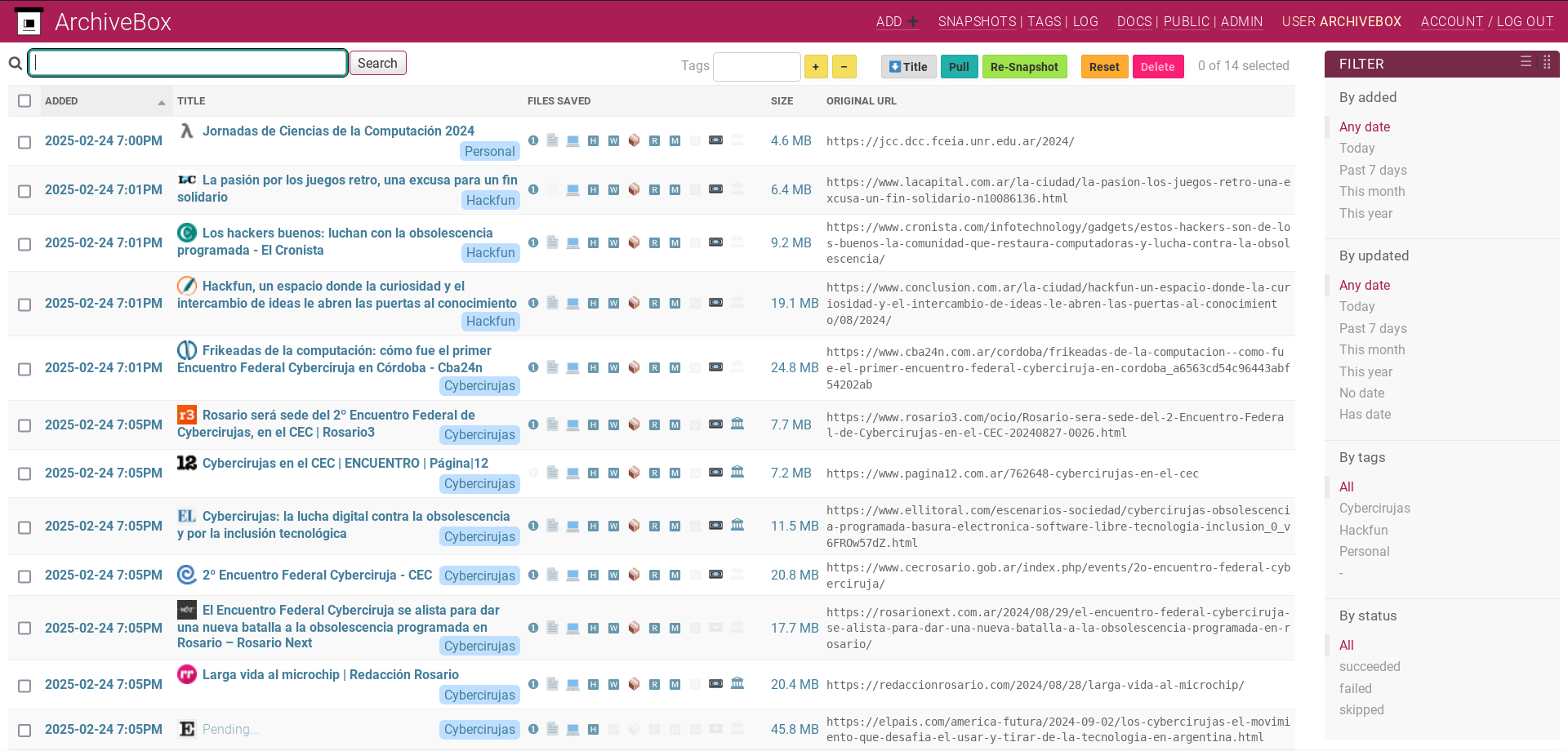This screenshot has height=751, width=1568.
Task: Open the DOCS nav link
Action: [x=1134, y=22]
